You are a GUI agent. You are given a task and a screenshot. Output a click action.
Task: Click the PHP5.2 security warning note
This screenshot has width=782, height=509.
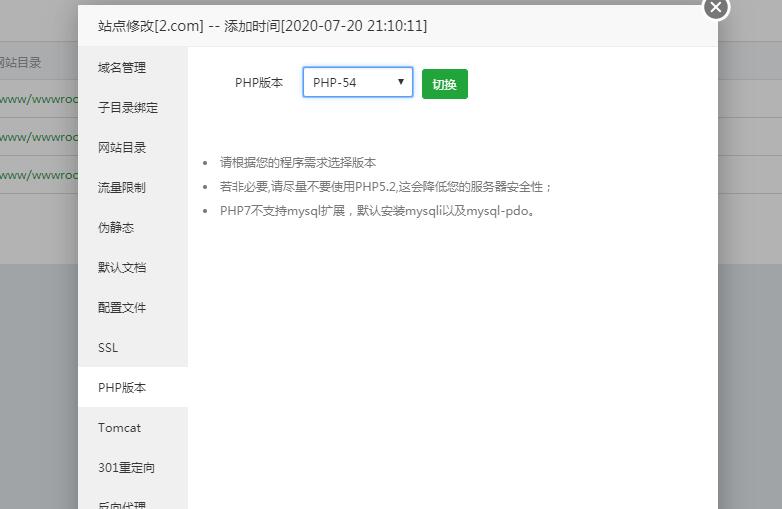386,186
